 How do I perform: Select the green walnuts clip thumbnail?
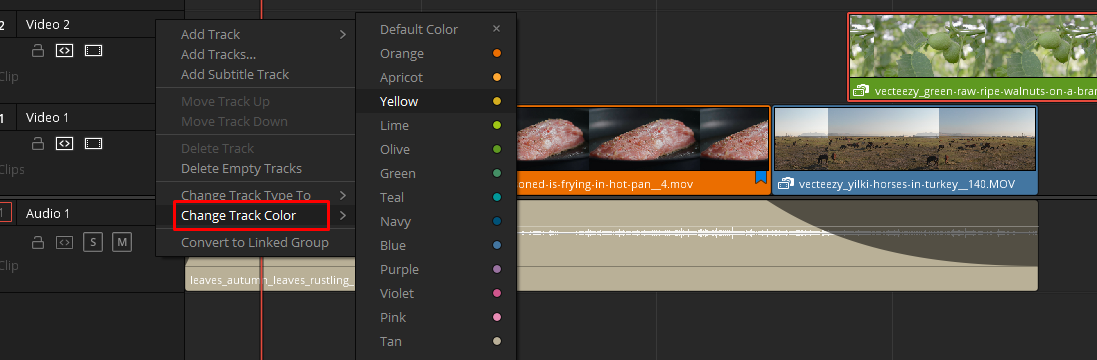pyautogui.click(x=972, y=47)
